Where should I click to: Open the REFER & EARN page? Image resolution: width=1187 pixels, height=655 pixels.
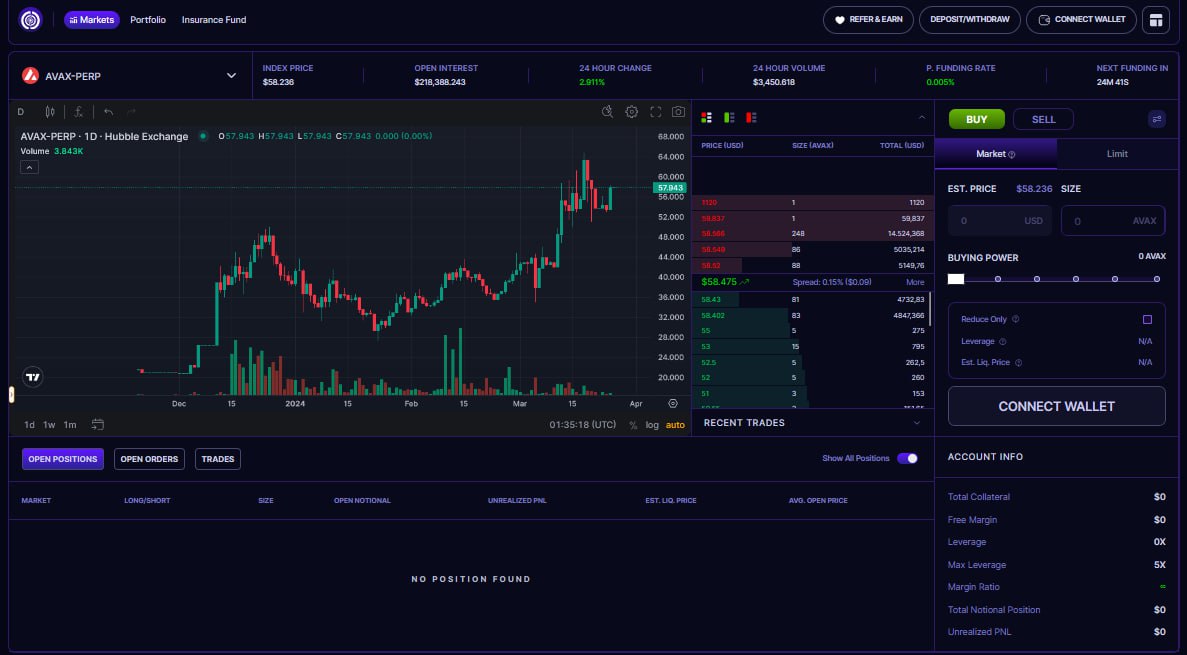pyautogui.click(x=868, y=19)
